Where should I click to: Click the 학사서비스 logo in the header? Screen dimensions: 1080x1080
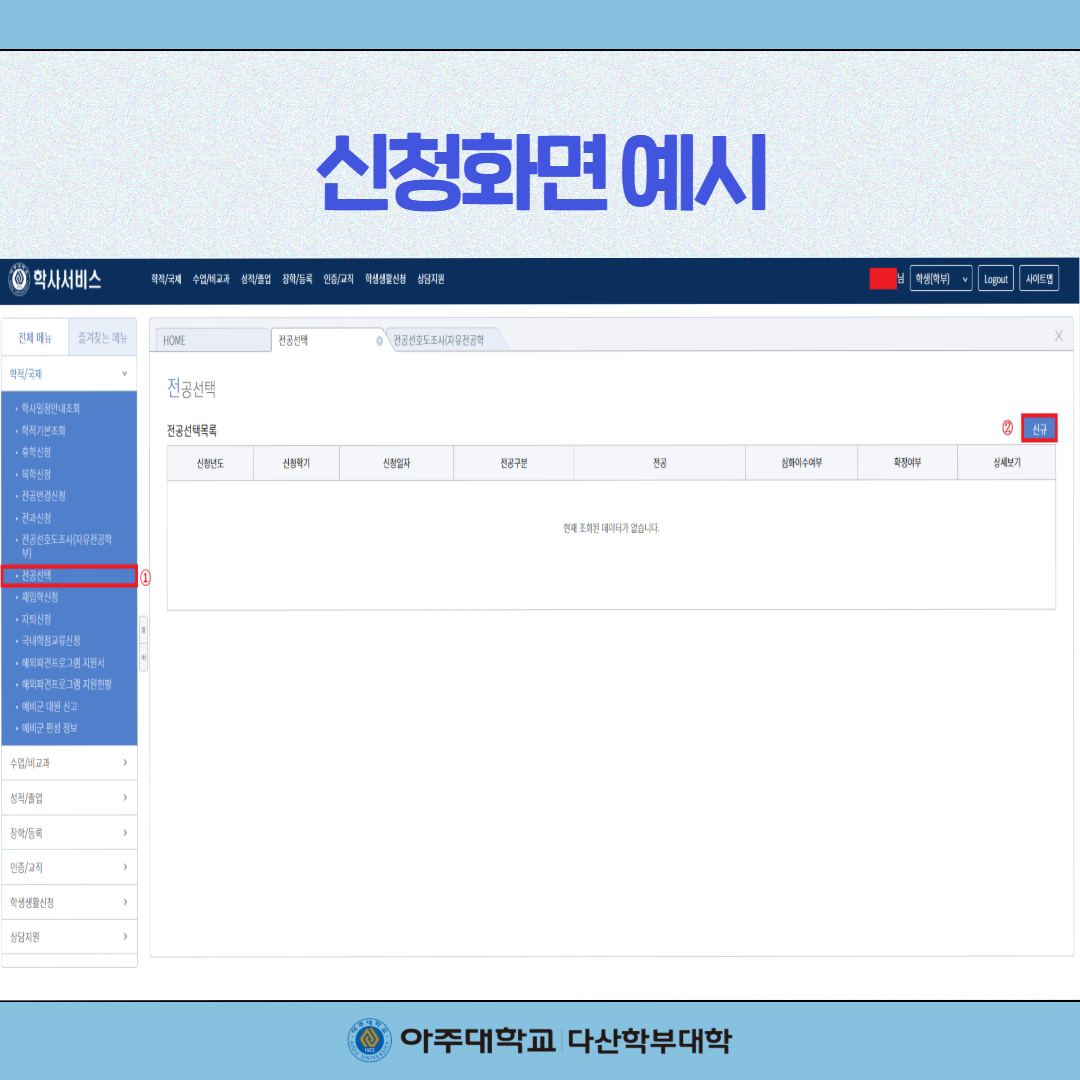[x=56, y=280]
